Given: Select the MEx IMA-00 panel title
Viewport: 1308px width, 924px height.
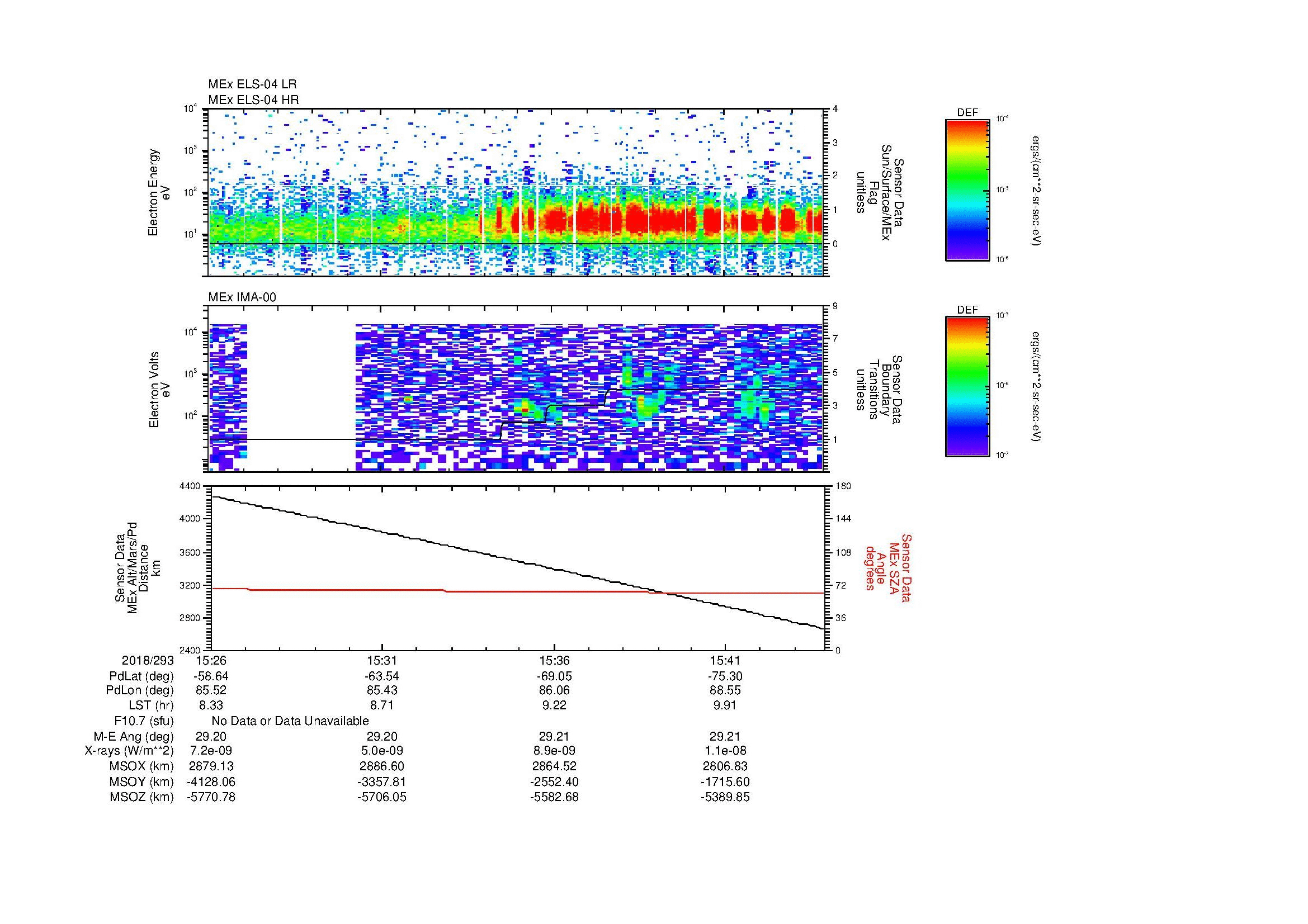Looking at the screenshot, I should (x=242, y=297).
